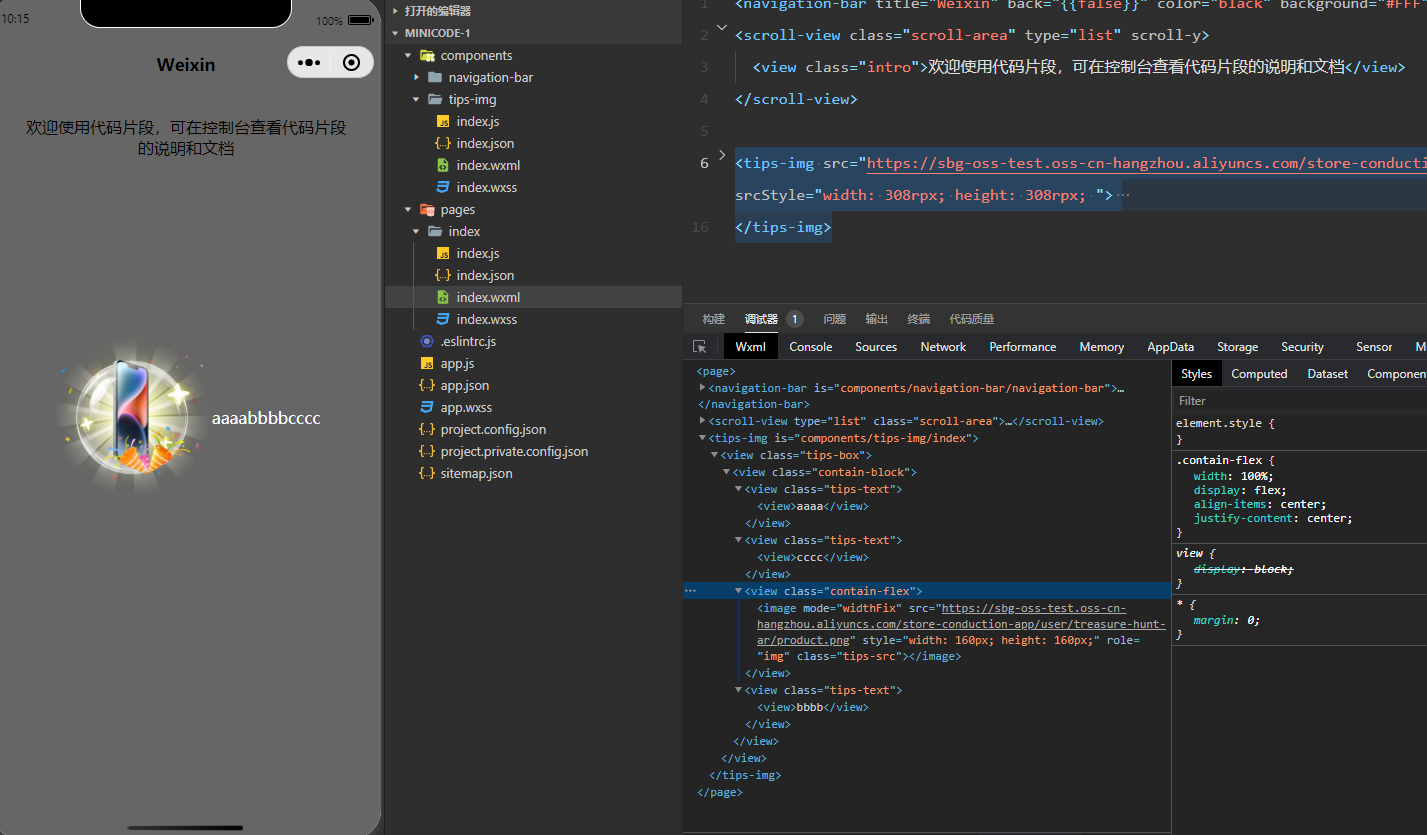Open project.private.config.json file

click(x=514, y=451)
